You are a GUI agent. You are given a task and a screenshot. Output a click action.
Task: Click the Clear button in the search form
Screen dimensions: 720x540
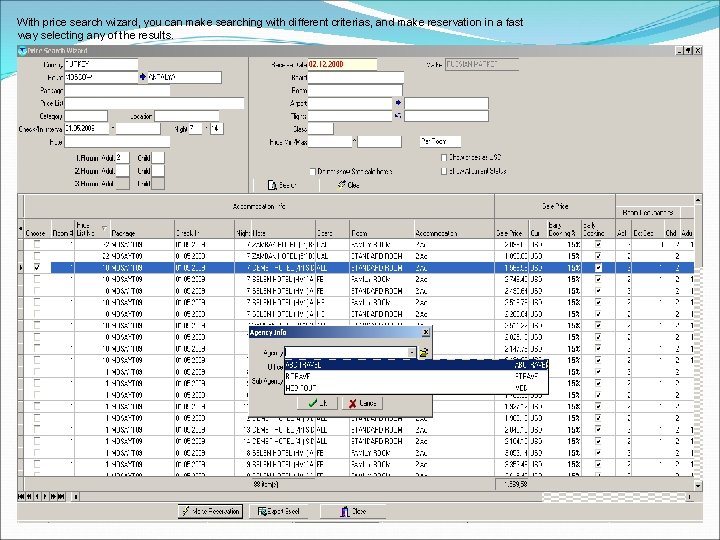click(349, 185)
